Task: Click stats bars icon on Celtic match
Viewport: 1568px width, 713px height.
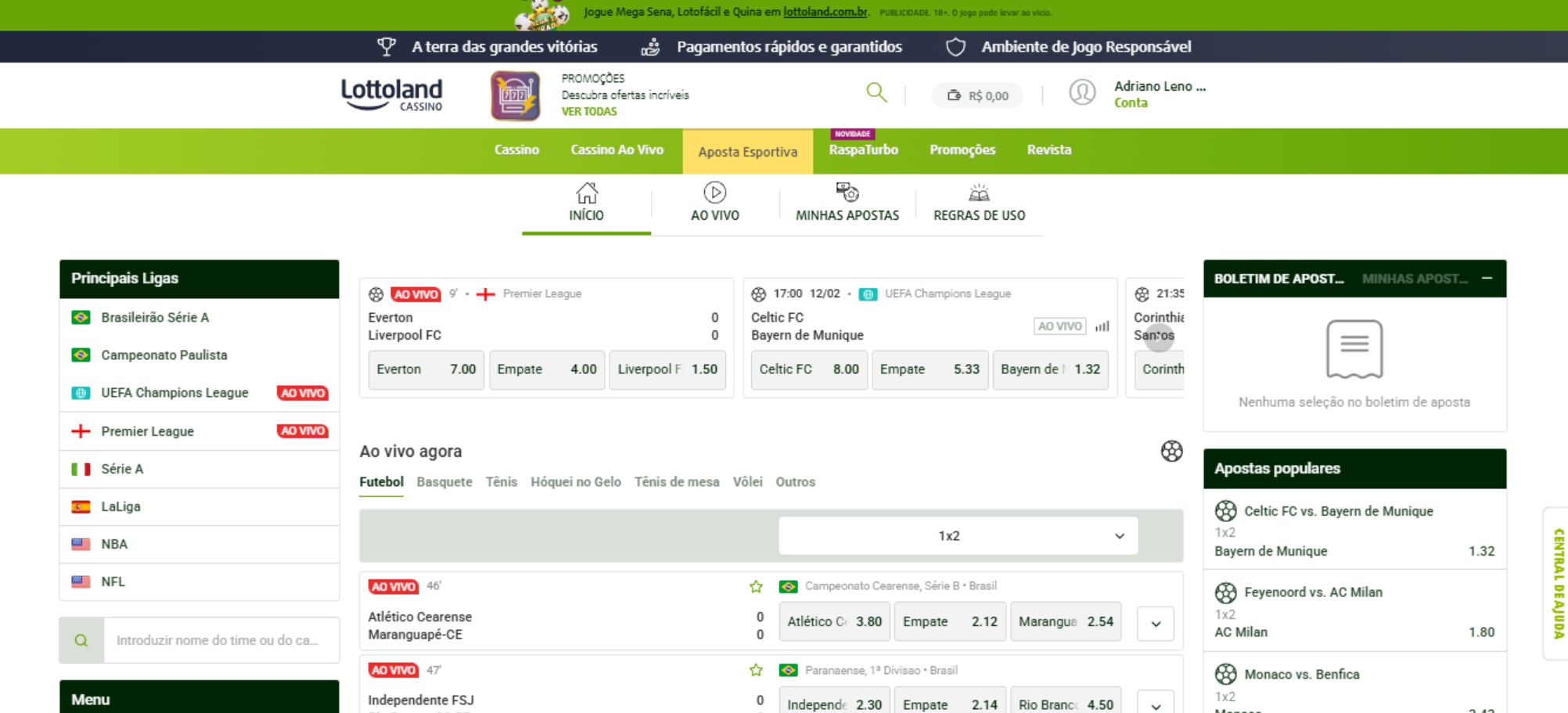Action: pyautogui.click(x=1102, y=326)
